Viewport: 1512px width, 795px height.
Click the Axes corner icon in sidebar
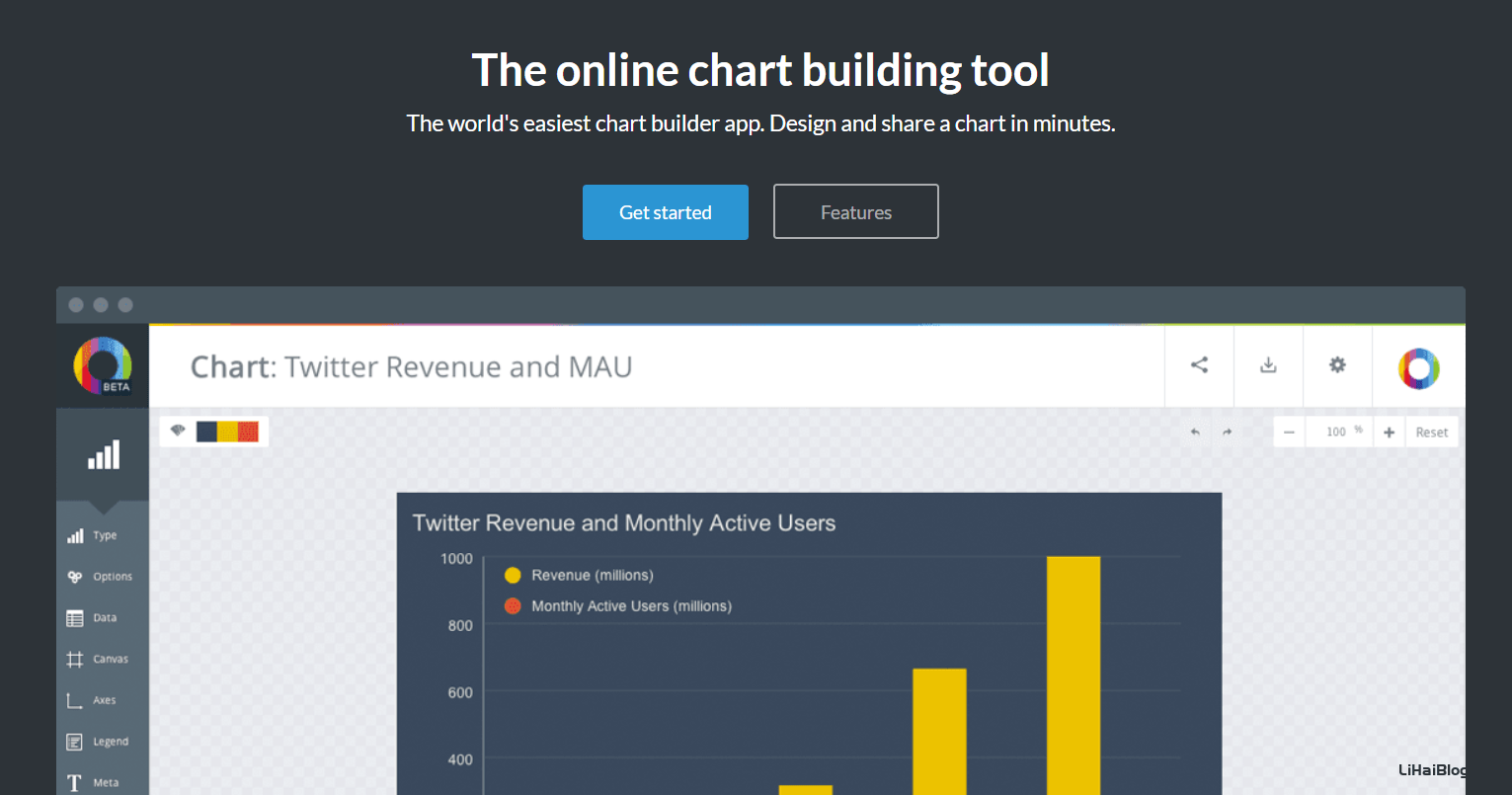click(x=75, y=700)
